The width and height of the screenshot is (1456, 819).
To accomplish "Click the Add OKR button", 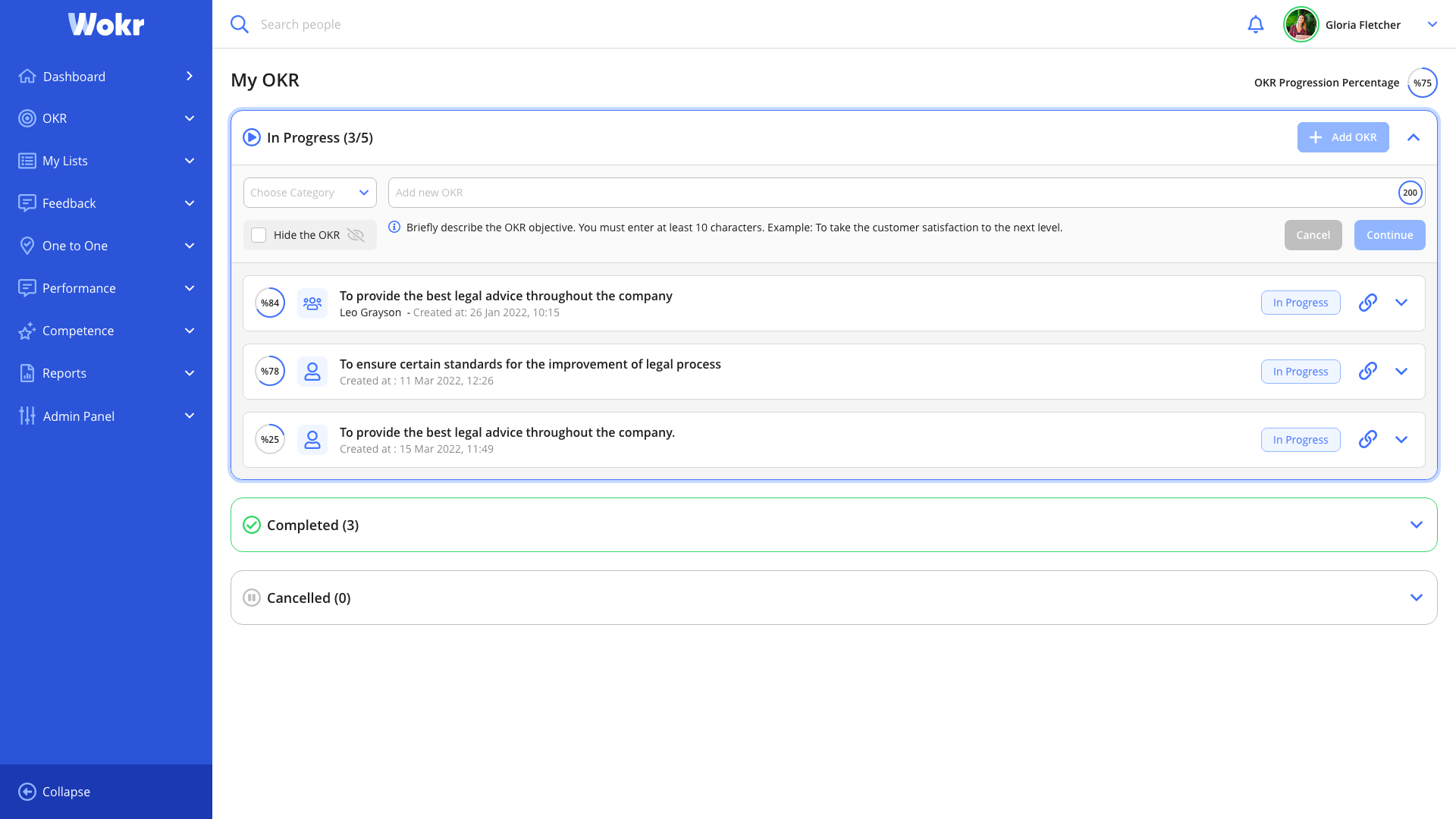I will (x=1342, y=137).
